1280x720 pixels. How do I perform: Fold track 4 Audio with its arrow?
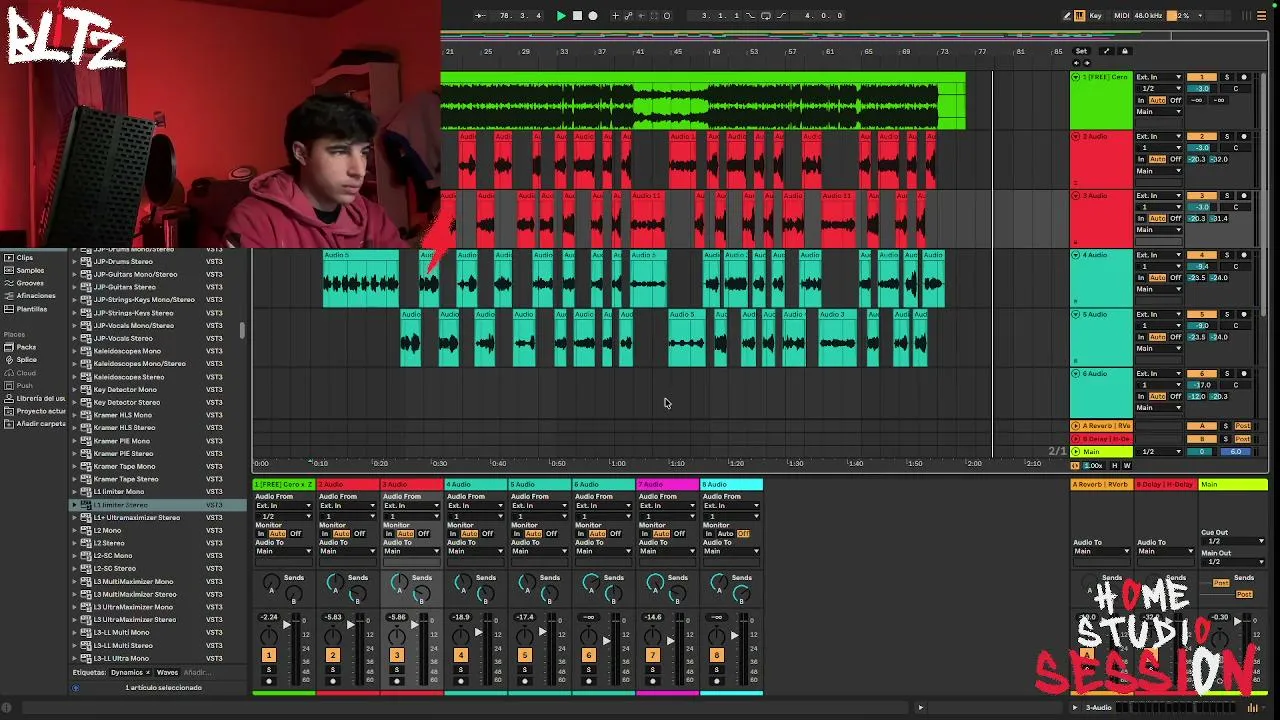[1076, 255]
